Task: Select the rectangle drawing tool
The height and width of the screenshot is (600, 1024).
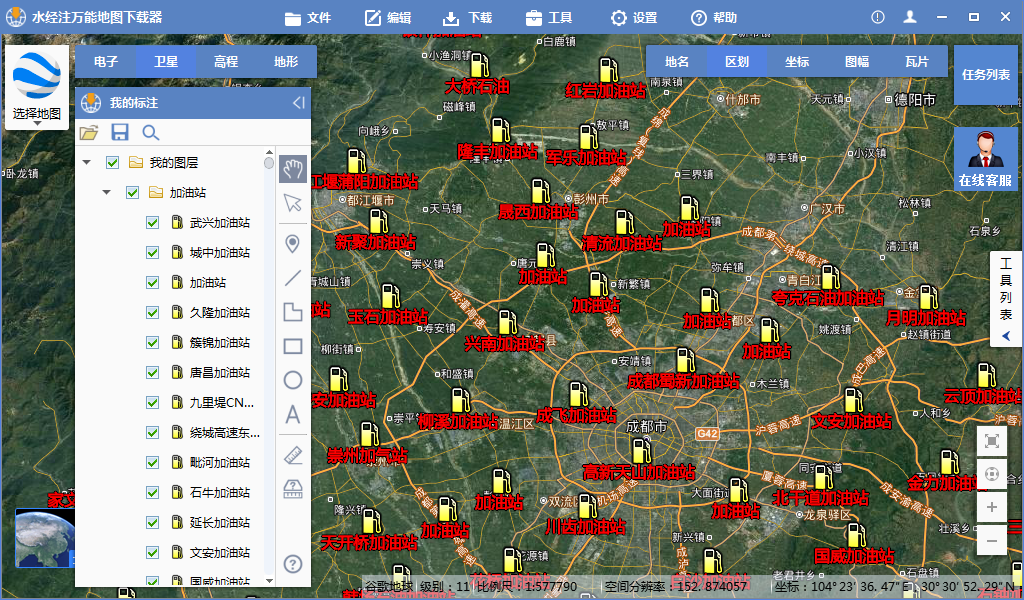Action: click(x=293, y=346)
